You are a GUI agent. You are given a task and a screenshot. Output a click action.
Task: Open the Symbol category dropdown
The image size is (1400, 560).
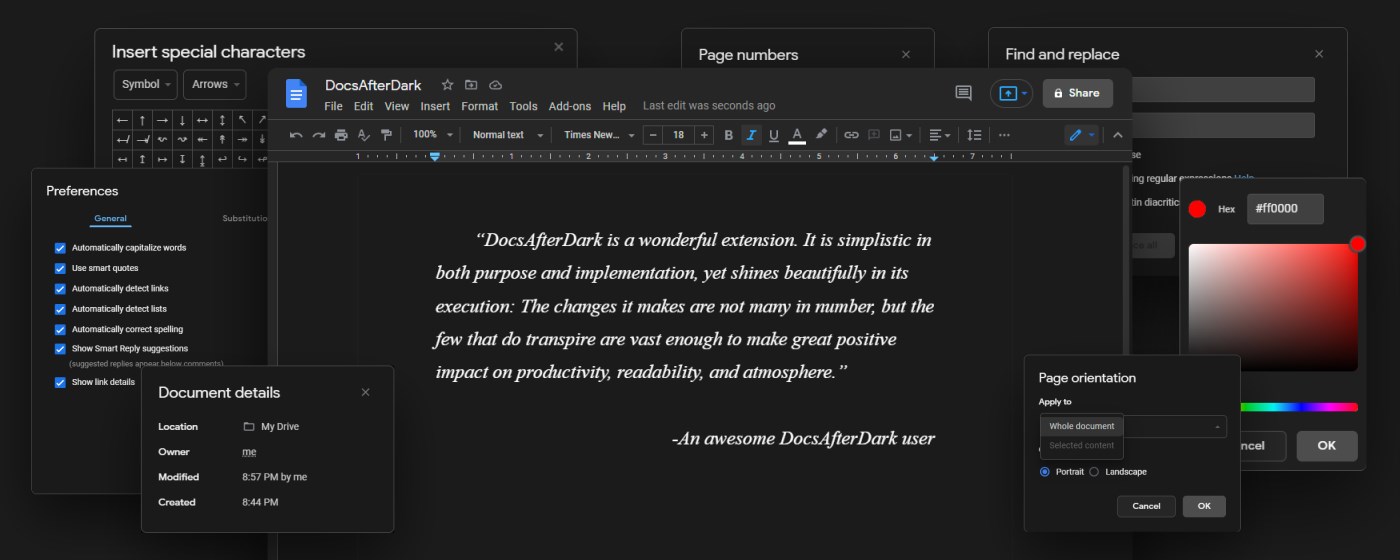(146, 84)
